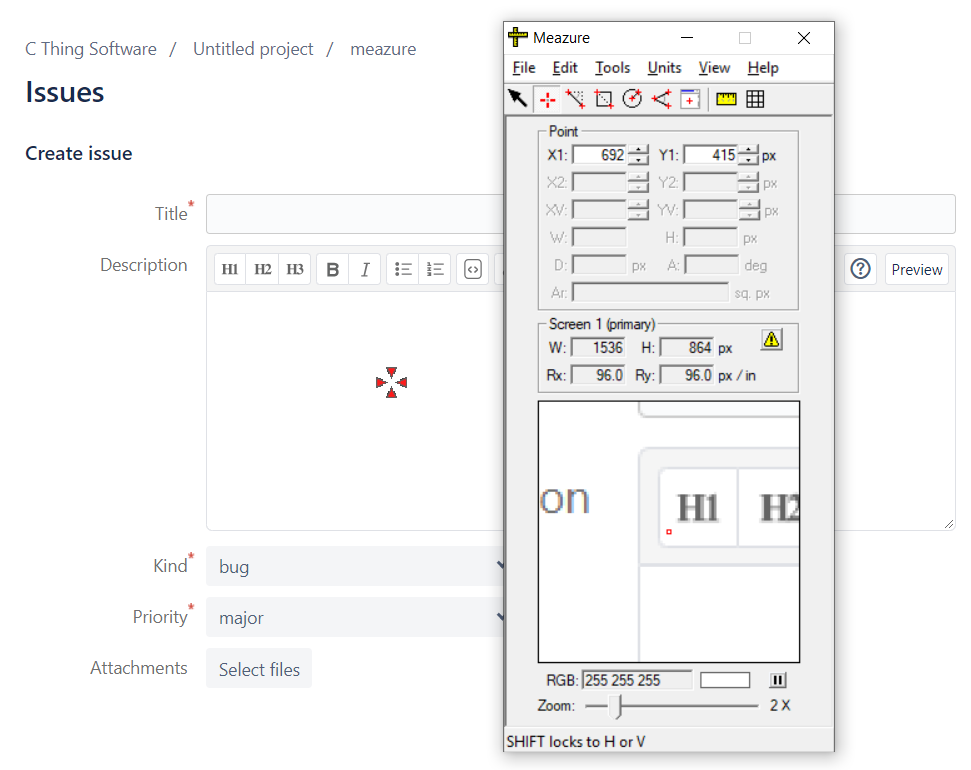This screenshot has width=971, height=770.
Task: Open the Kind dropdown showing bug
Action: click(355, 566)
